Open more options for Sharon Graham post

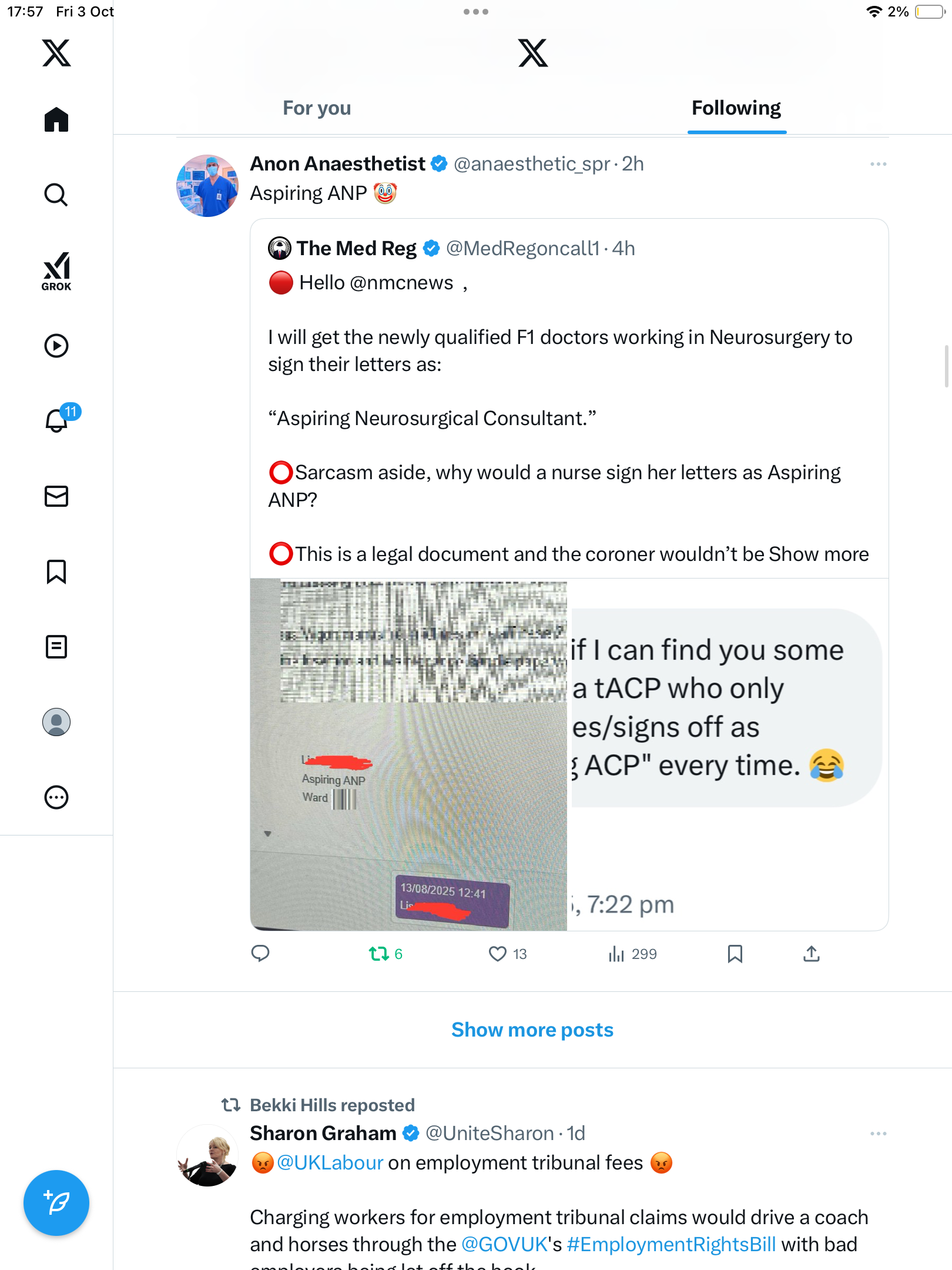878,1134
